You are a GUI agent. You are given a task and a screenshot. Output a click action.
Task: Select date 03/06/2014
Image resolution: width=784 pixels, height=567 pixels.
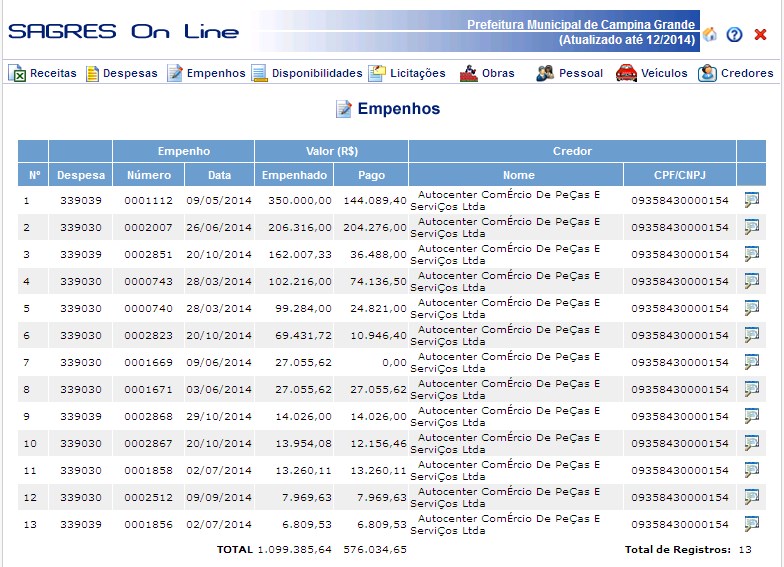pyautogui.click(x=218, y=390)
